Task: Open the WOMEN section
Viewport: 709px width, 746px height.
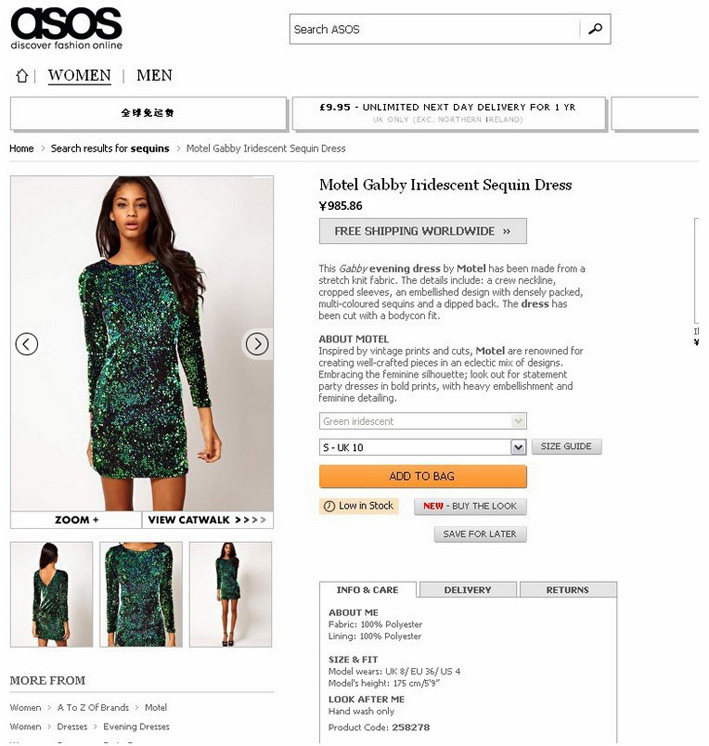Action: (79, 76)
